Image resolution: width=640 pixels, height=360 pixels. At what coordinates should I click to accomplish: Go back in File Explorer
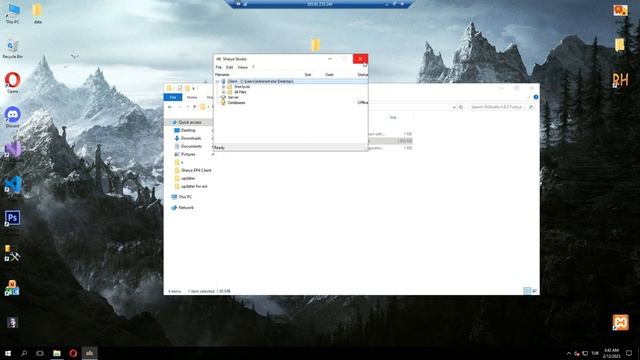click(170, 107)
